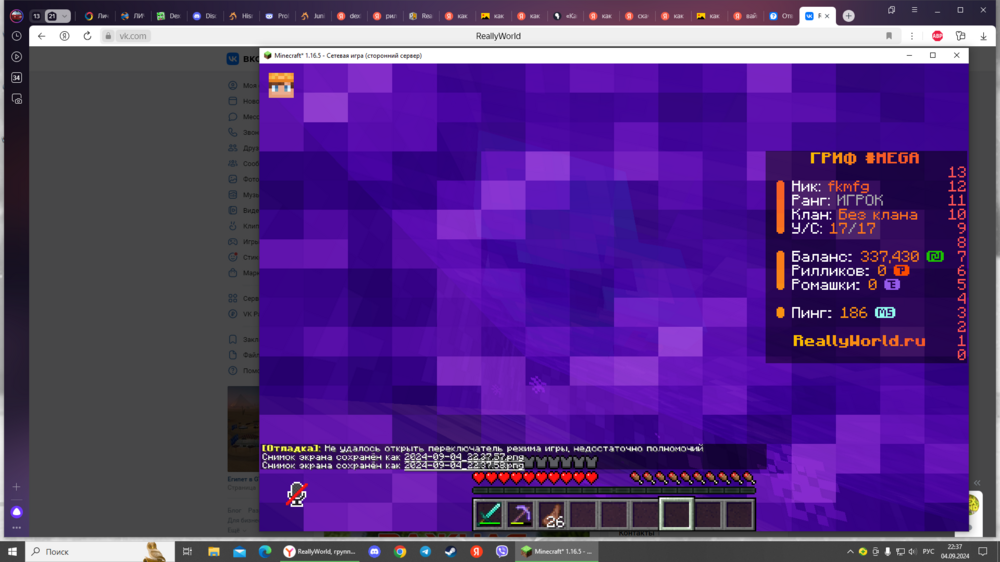Click the ГРИФ #MEGA scoreboard title
The width and height of the screenshot is (1000, 562).
coord(864,158)
